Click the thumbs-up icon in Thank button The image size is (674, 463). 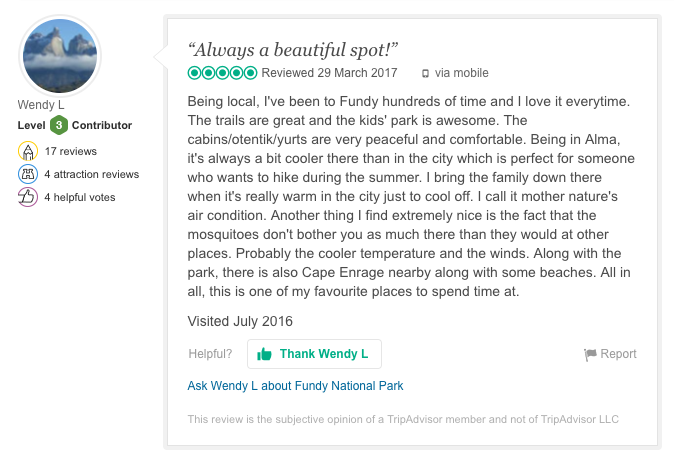click(x=264, y=354)
